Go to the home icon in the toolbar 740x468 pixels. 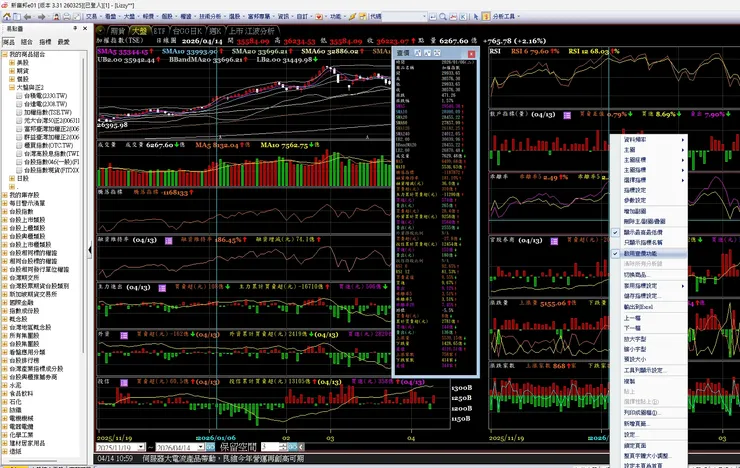pyautogui.click(x=7, y=17)
